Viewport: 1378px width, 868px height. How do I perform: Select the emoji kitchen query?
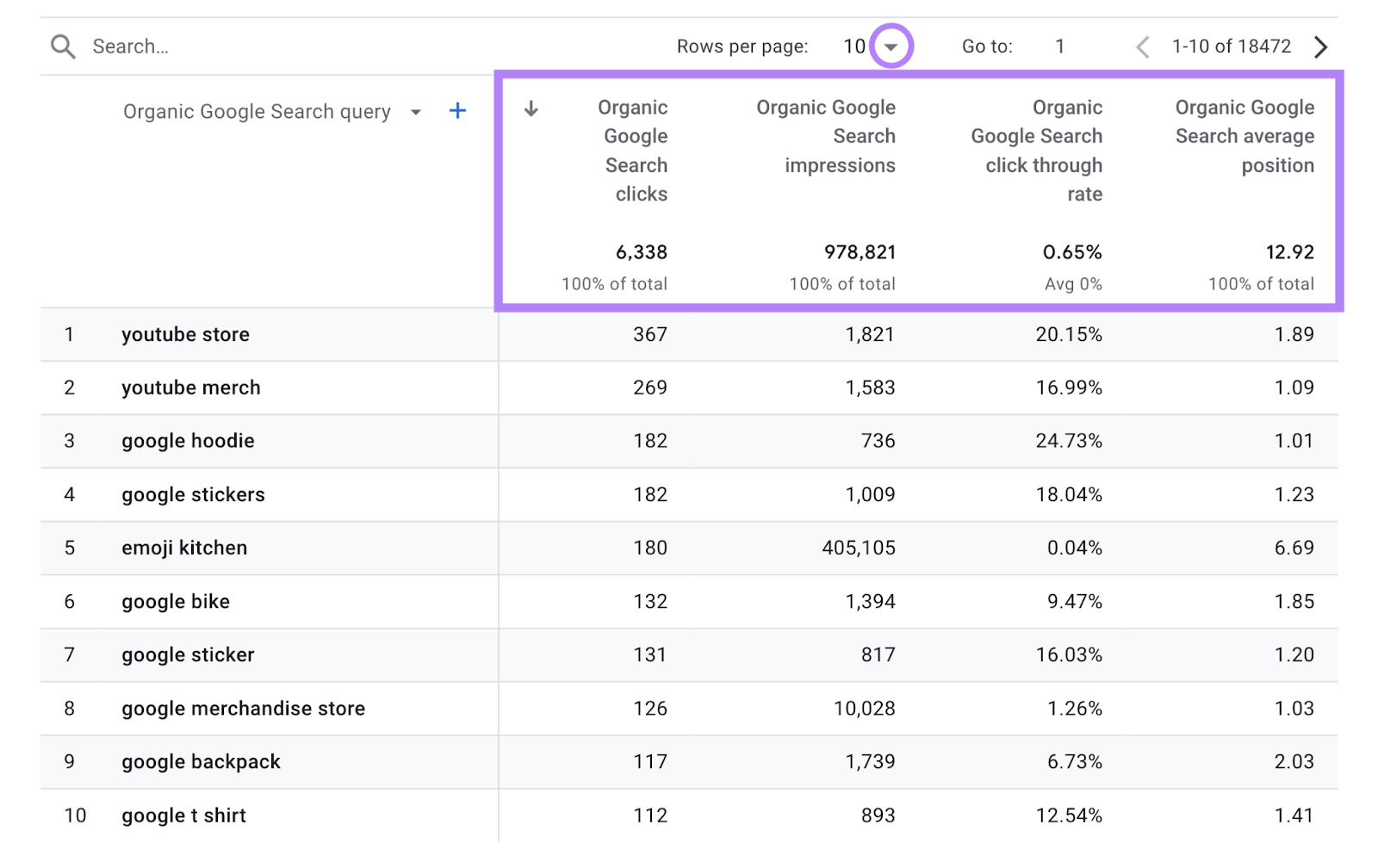[183, 548]
